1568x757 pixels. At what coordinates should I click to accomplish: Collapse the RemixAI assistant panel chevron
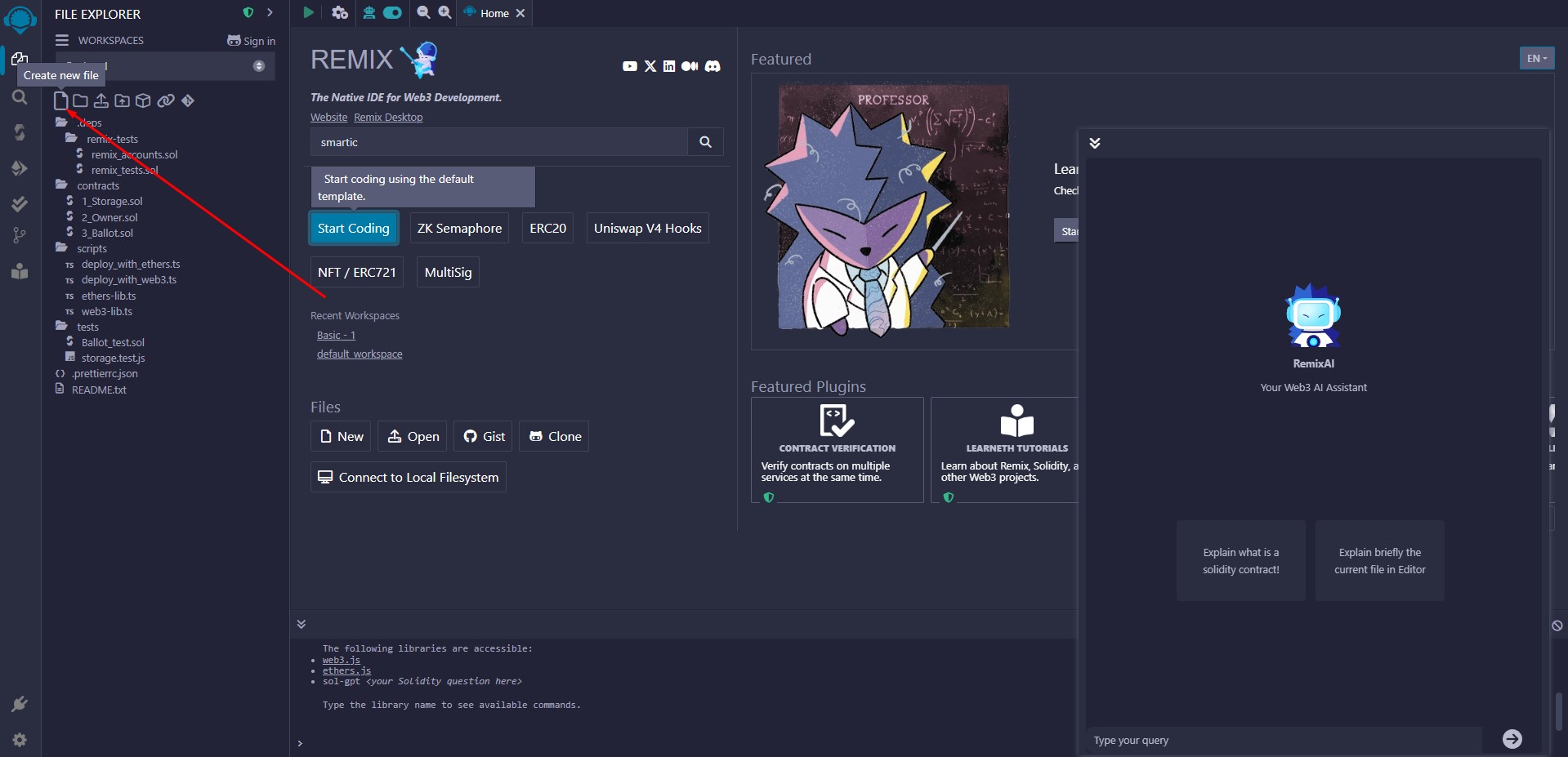1095,143
